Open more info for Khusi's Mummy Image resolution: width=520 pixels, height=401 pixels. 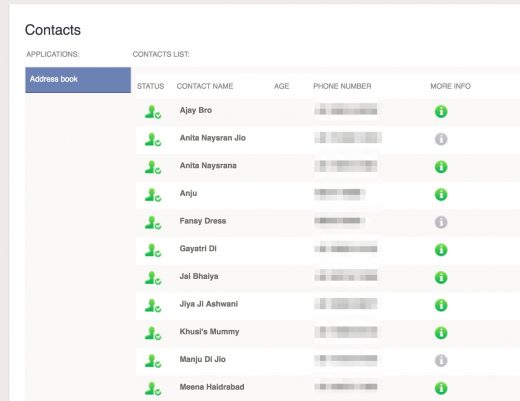tap(441, 333)
